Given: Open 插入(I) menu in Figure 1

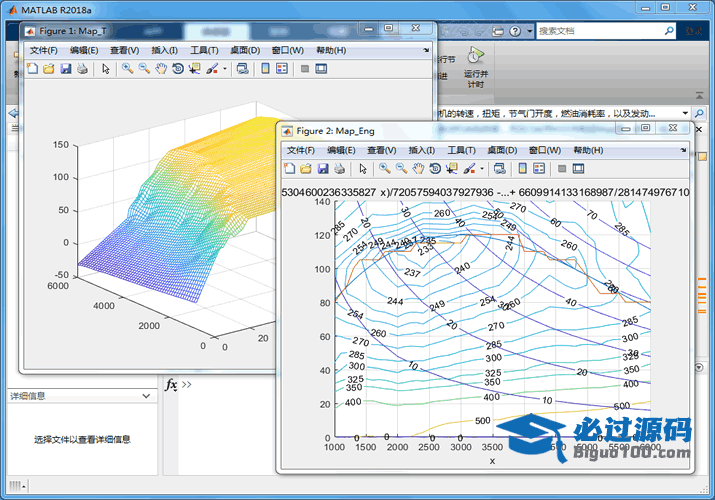Looking at the screenshot, I should tap(164, 50).
